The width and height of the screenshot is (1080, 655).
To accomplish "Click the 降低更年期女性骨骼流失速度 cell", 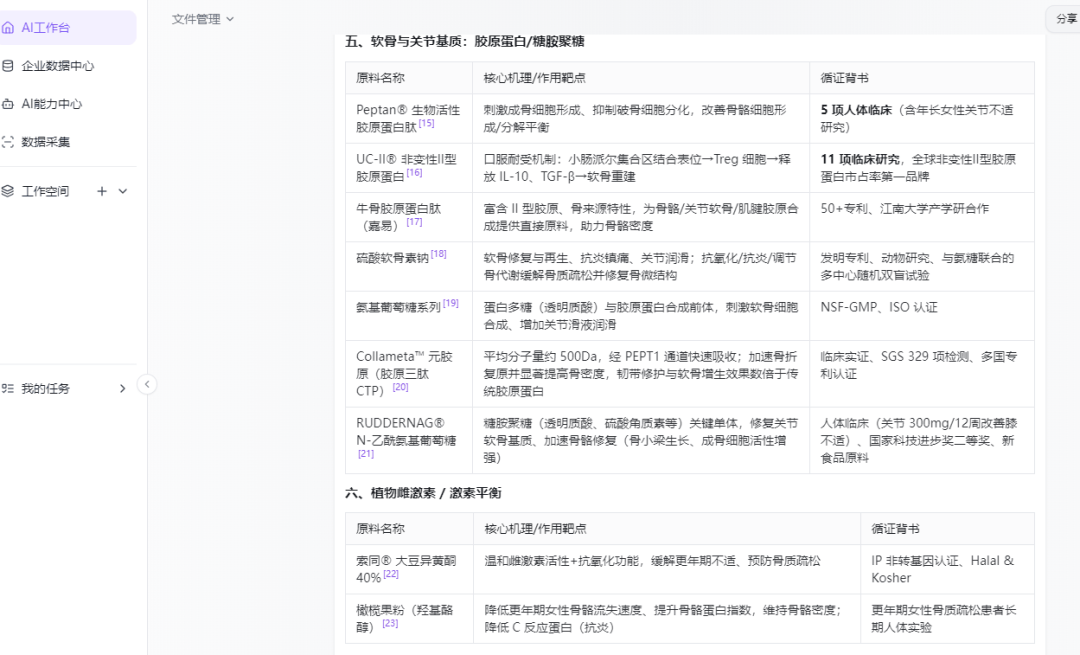I will pos(667,618).
